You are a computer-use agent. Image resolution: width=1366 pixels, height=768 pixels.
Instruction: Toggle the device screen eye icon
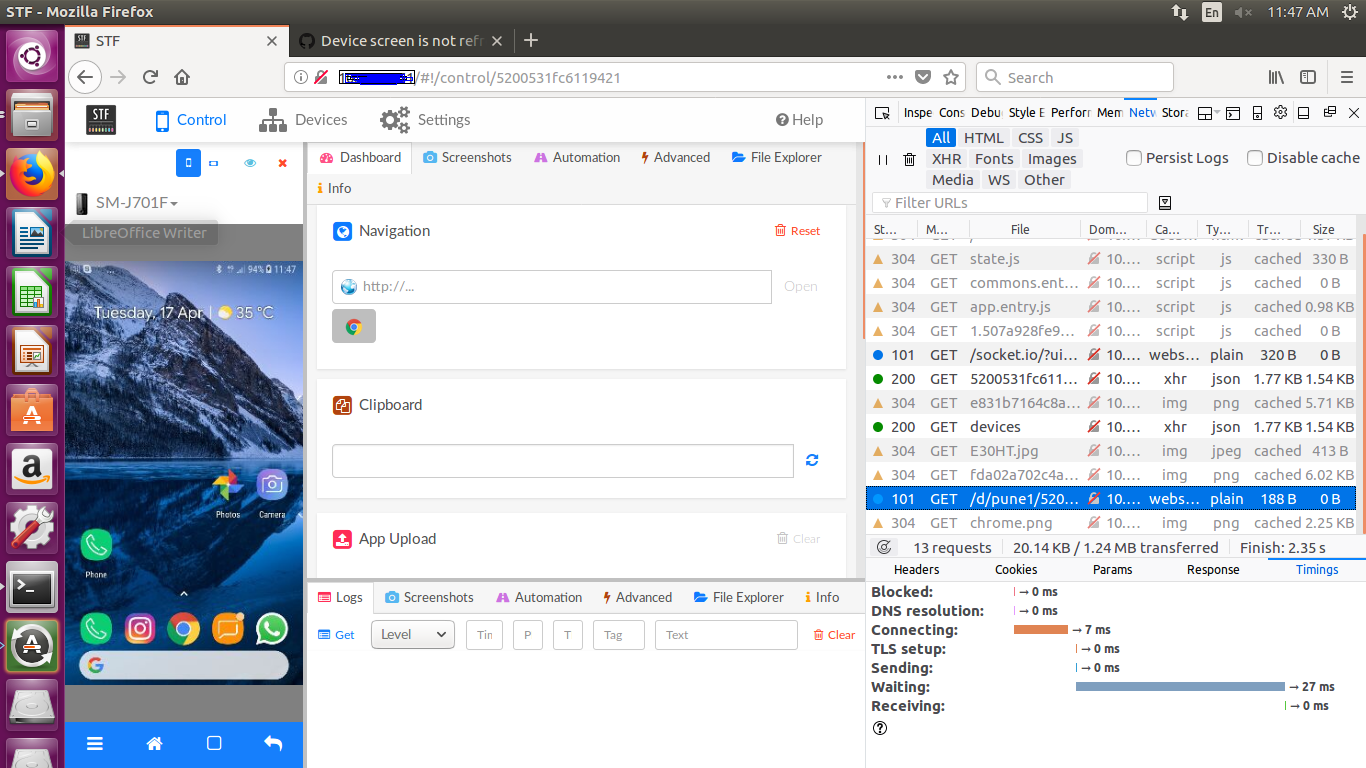tap(249, 163)
